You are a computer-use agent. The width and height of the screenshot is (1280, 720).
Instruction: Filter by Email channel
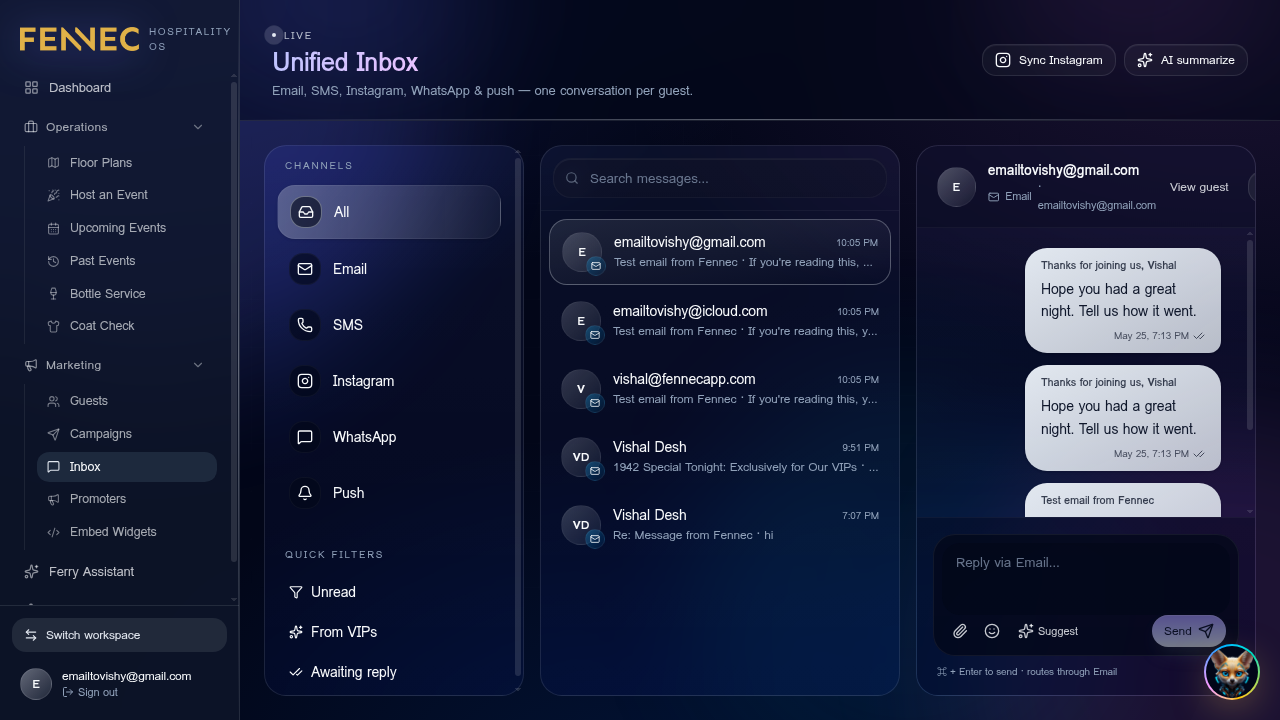[x=389, y=269]
